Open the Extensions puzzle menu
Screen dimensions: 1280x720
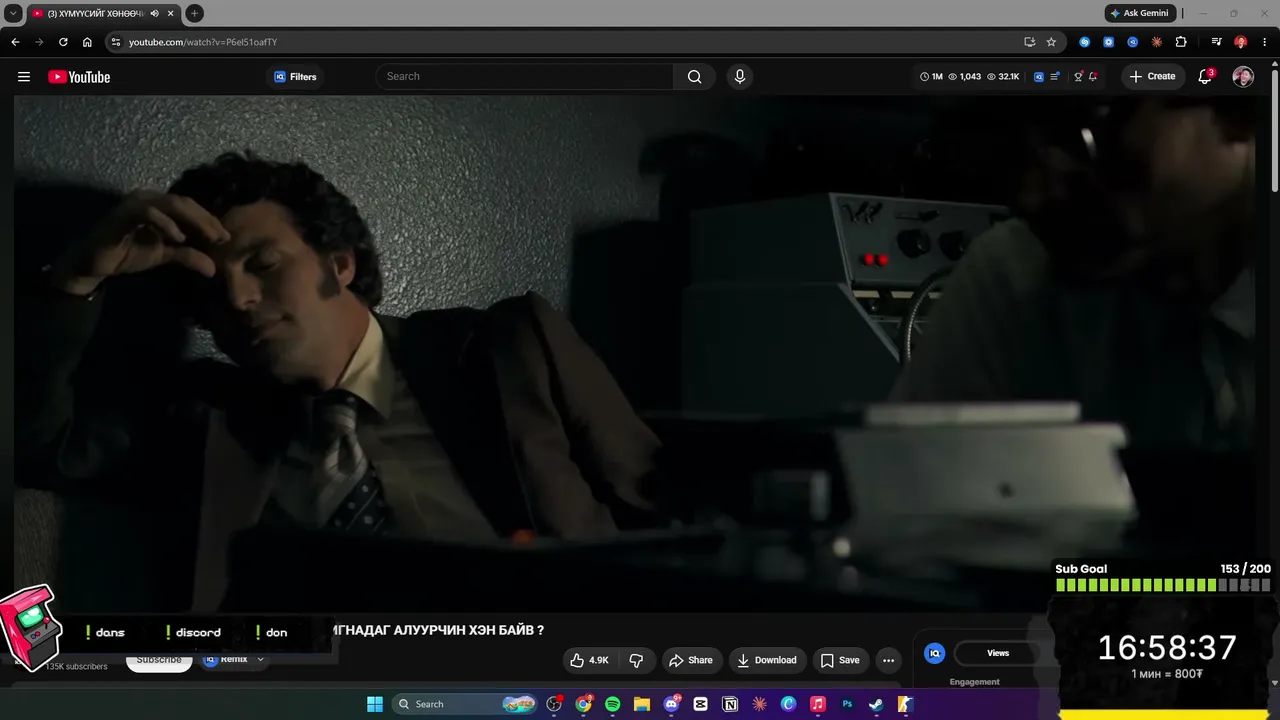pos(1181,42)
